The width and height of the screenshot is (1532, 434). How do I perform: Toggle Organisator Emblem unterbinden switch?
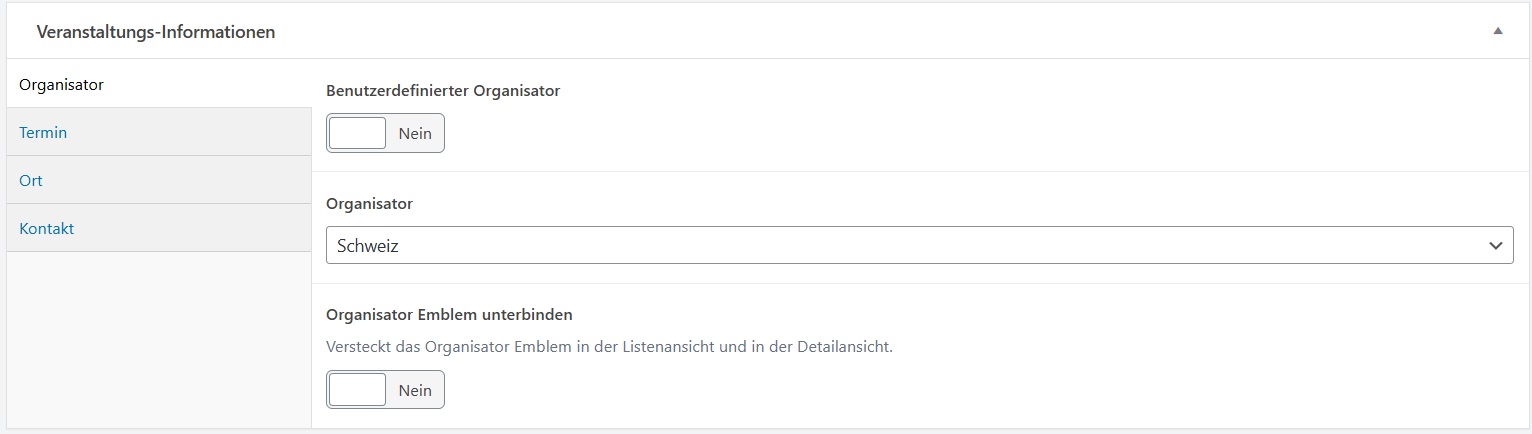385,390
